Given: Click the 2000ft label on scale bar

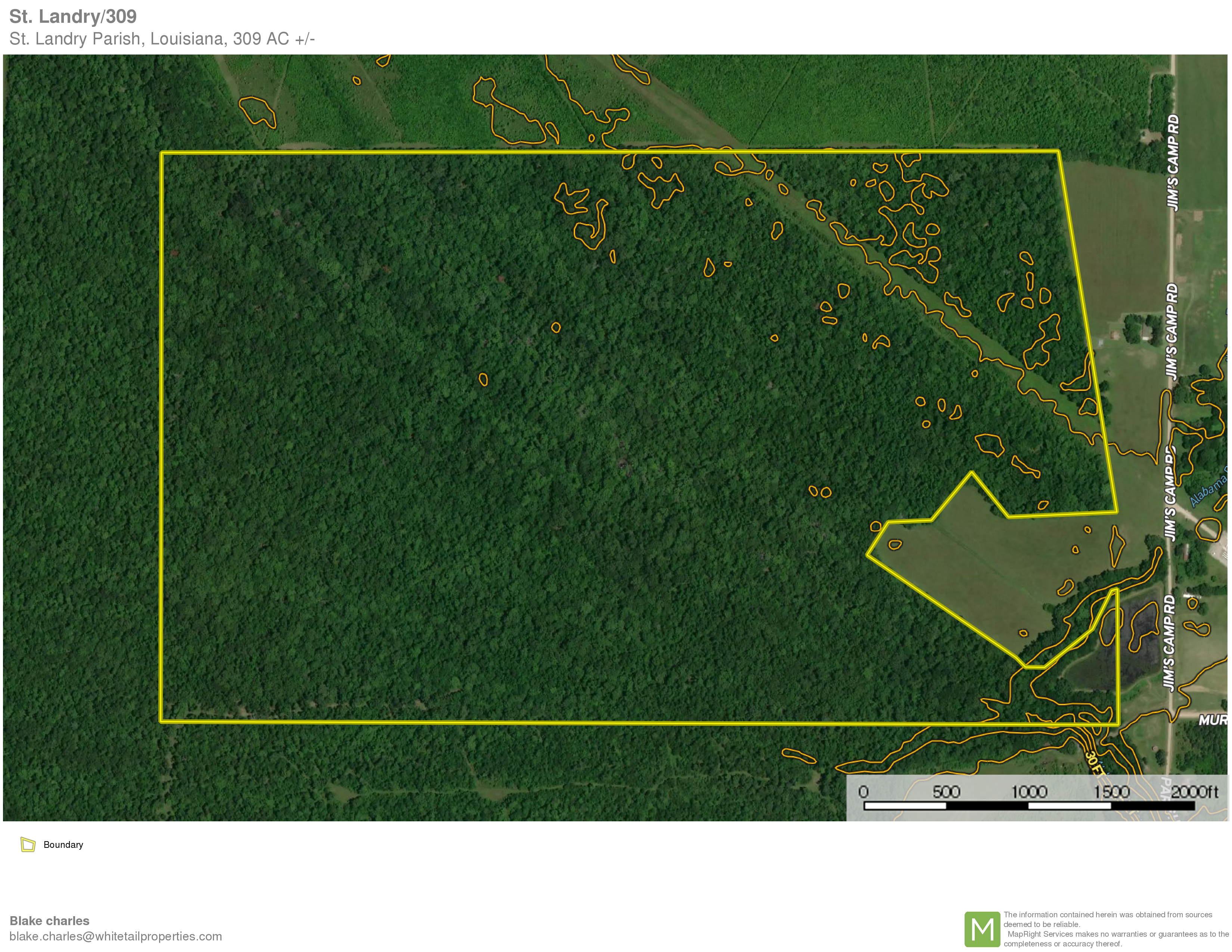Looking at the screenshot, I should pos(1195,792).
